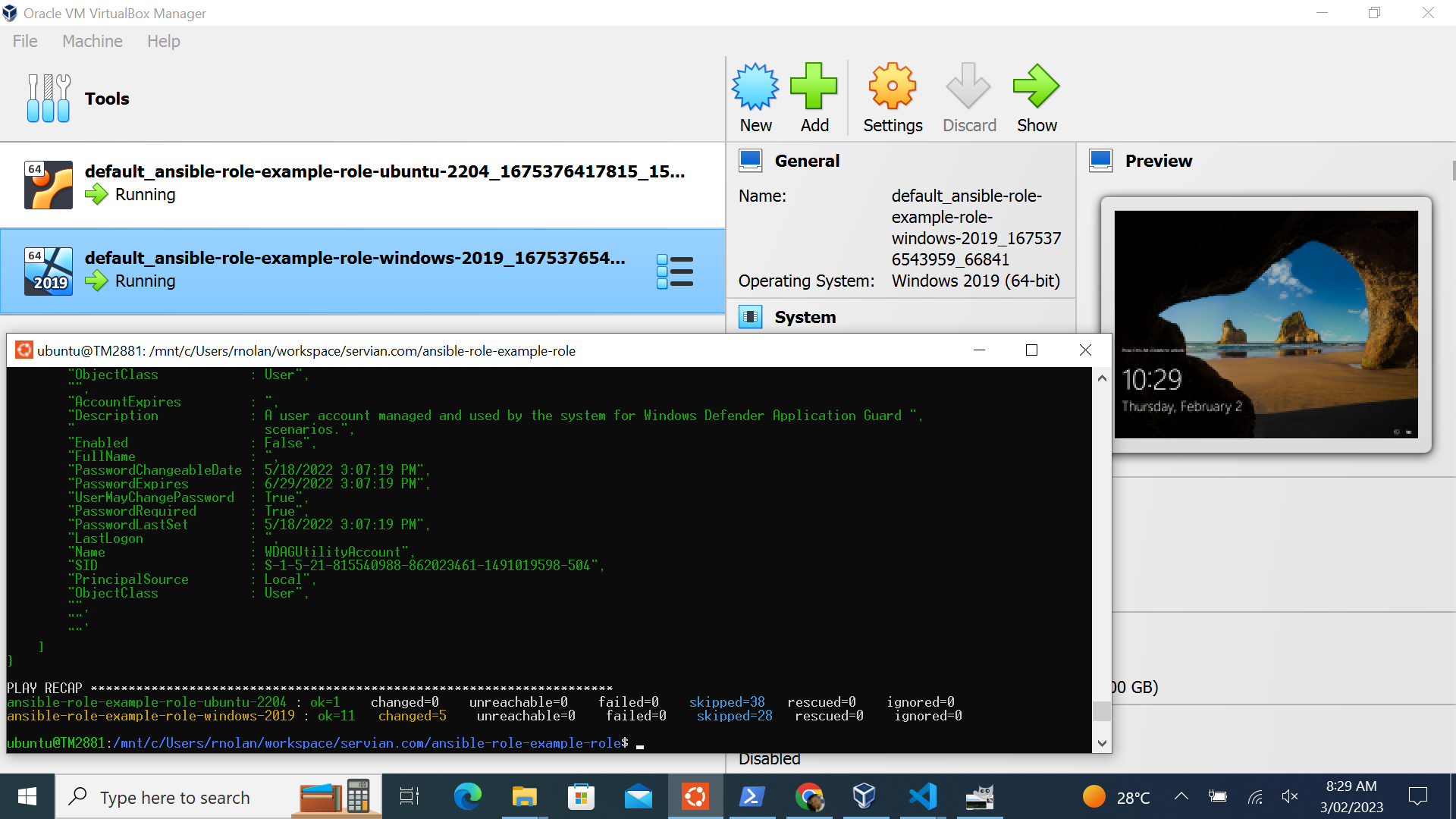Click the terminal command prompt line

[x=325, y=743]
